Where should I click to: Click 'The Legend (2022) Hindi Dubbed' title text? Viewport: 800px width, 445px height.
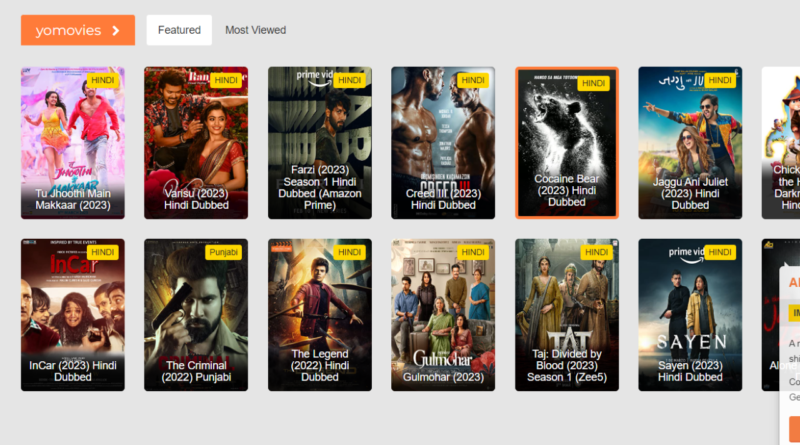click(320, 365)
